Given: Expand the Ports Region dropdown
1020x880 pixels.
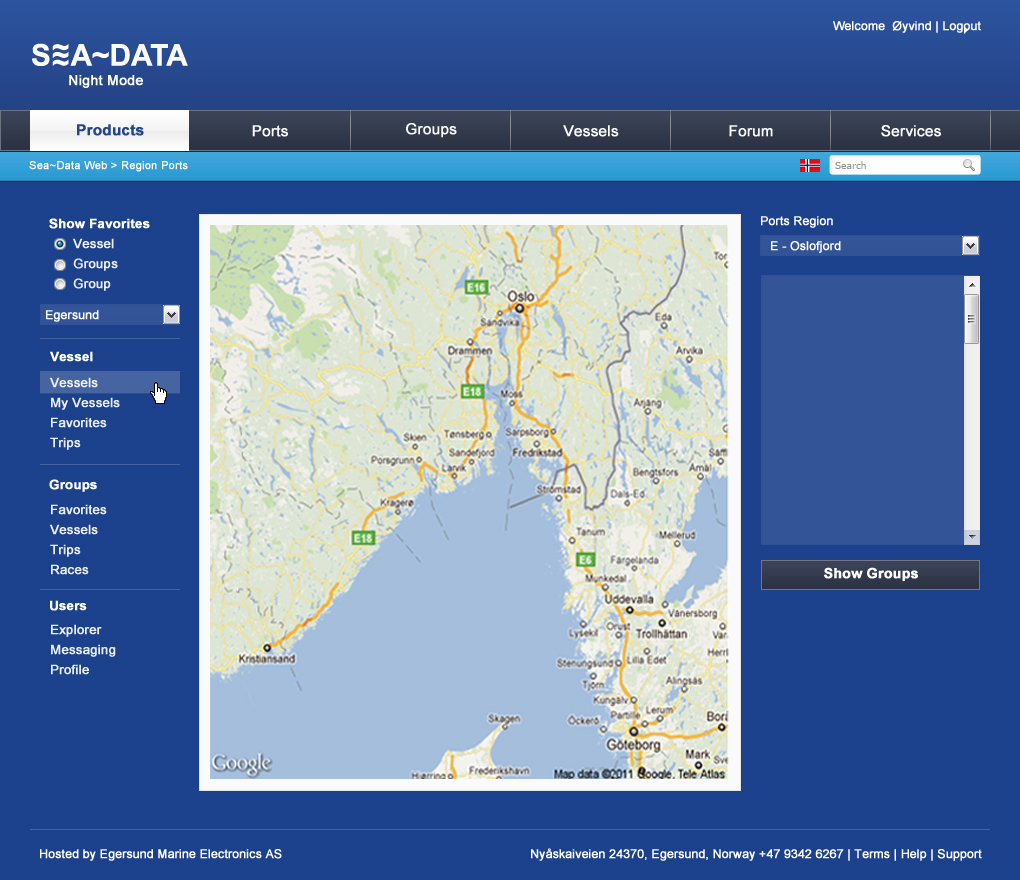Looking at the screenshot, I should 969,246.
